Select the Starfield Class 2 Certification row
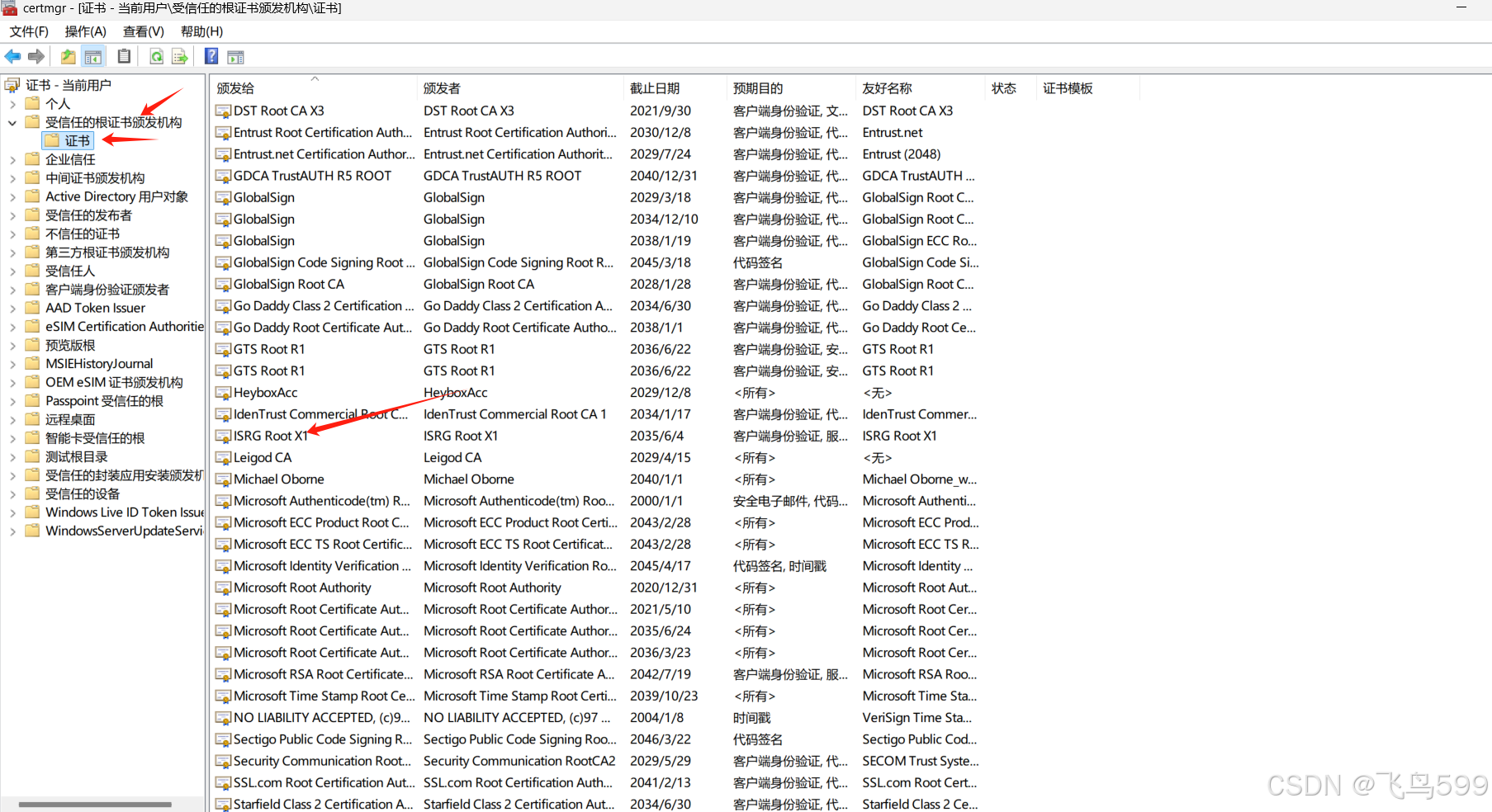Viewport: 1492px width, 812px height. pyautogui.click(x=596, y=804)
